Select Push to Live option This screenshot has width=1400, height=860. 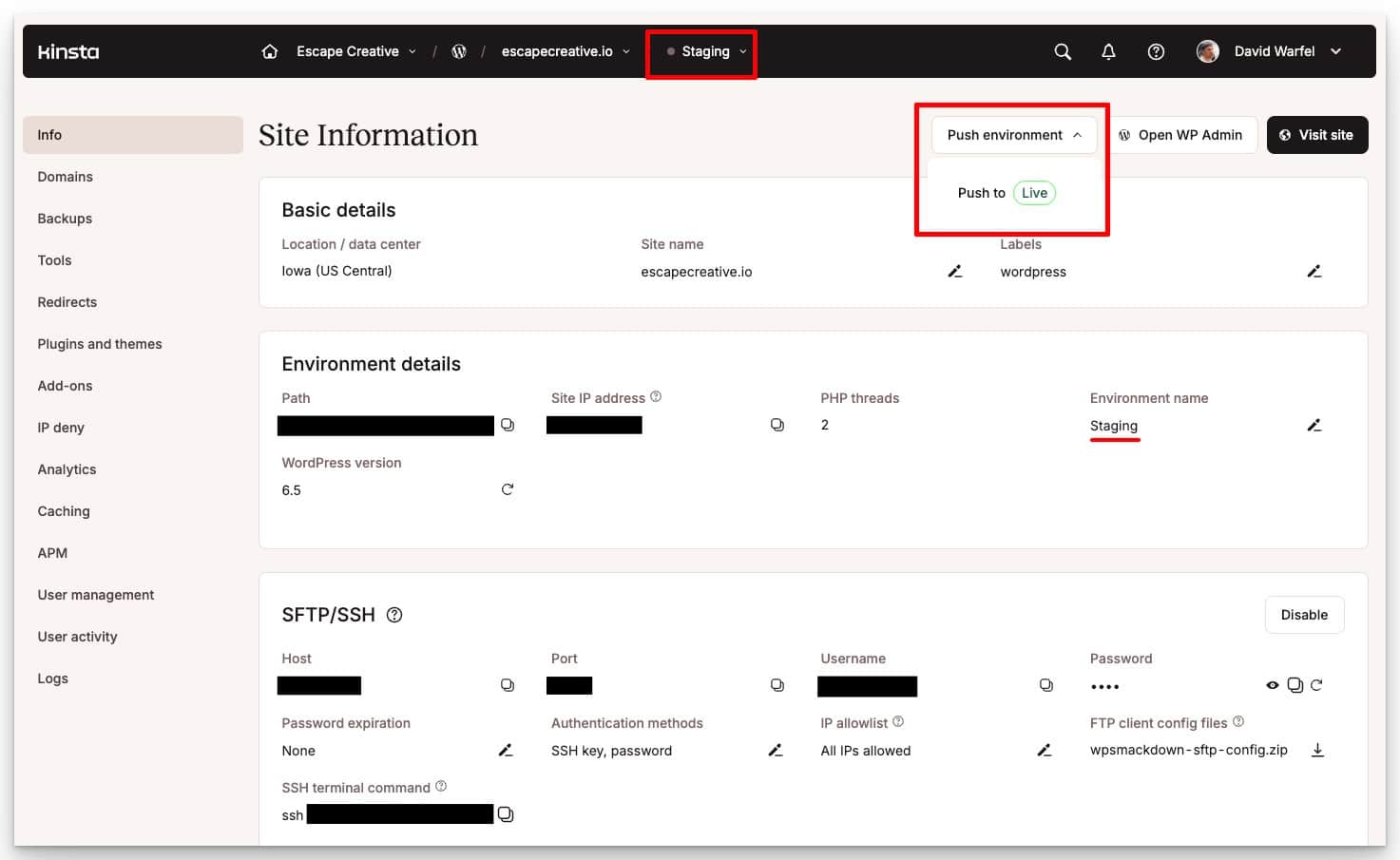point(1007,193)
